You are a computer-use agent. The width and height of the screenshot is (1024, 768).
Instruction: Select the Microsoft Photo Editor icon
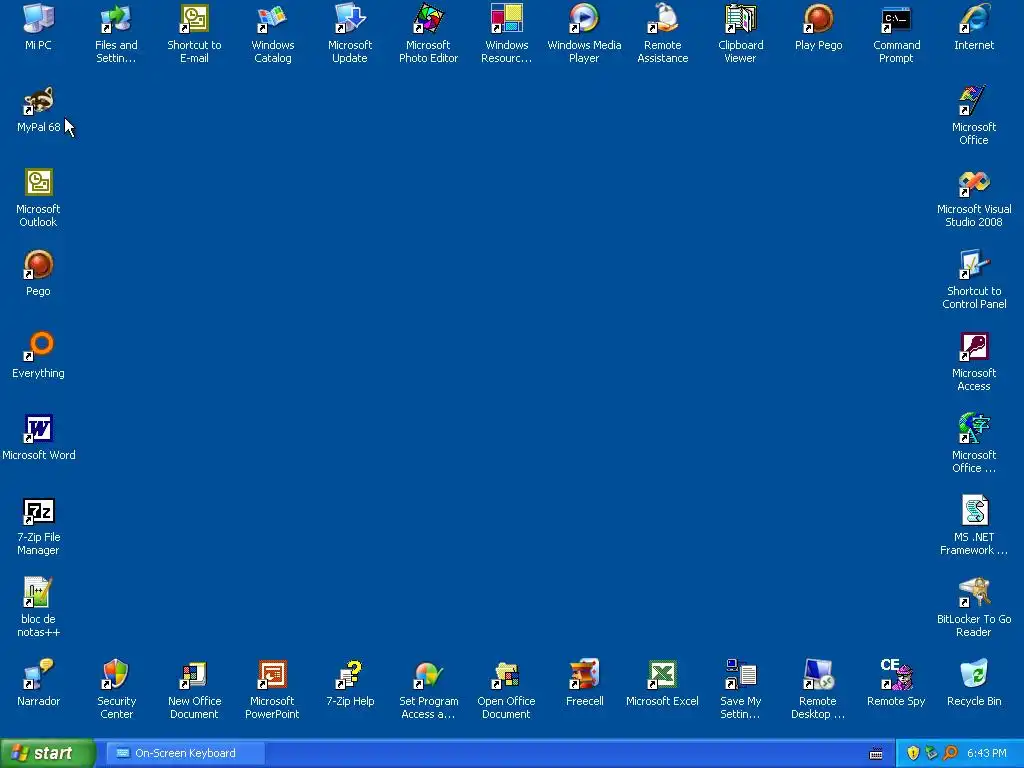(428, 19)
